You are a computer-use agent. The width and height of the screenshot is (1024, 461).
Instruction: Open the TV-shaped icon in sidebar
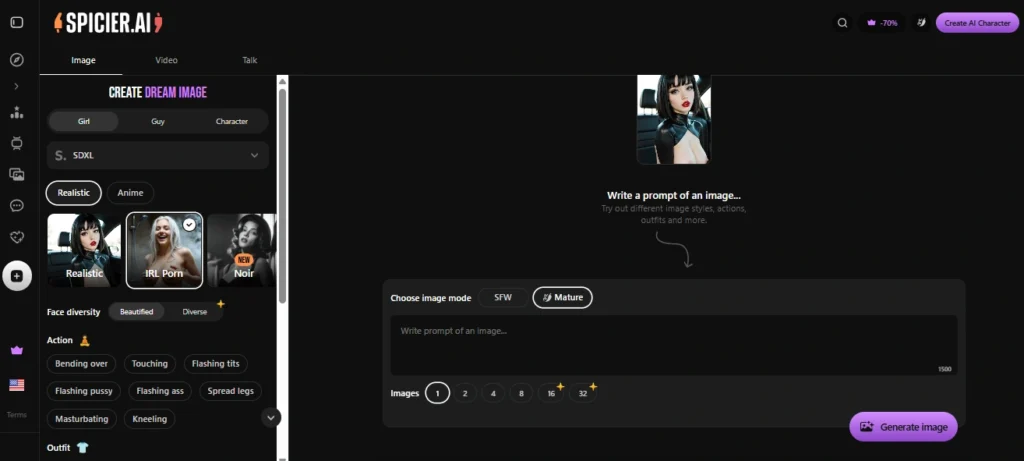17,144
